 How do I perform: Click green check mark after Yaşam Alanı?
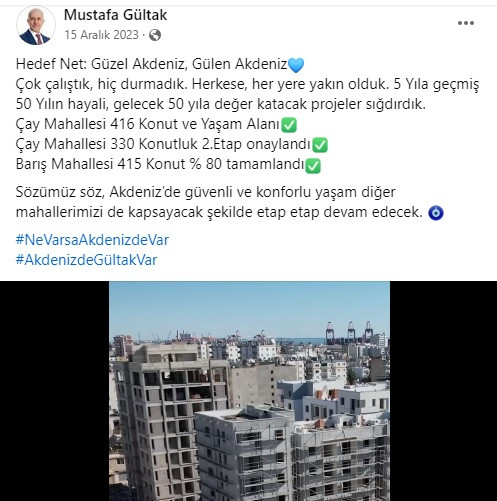(x=289, y=125)
